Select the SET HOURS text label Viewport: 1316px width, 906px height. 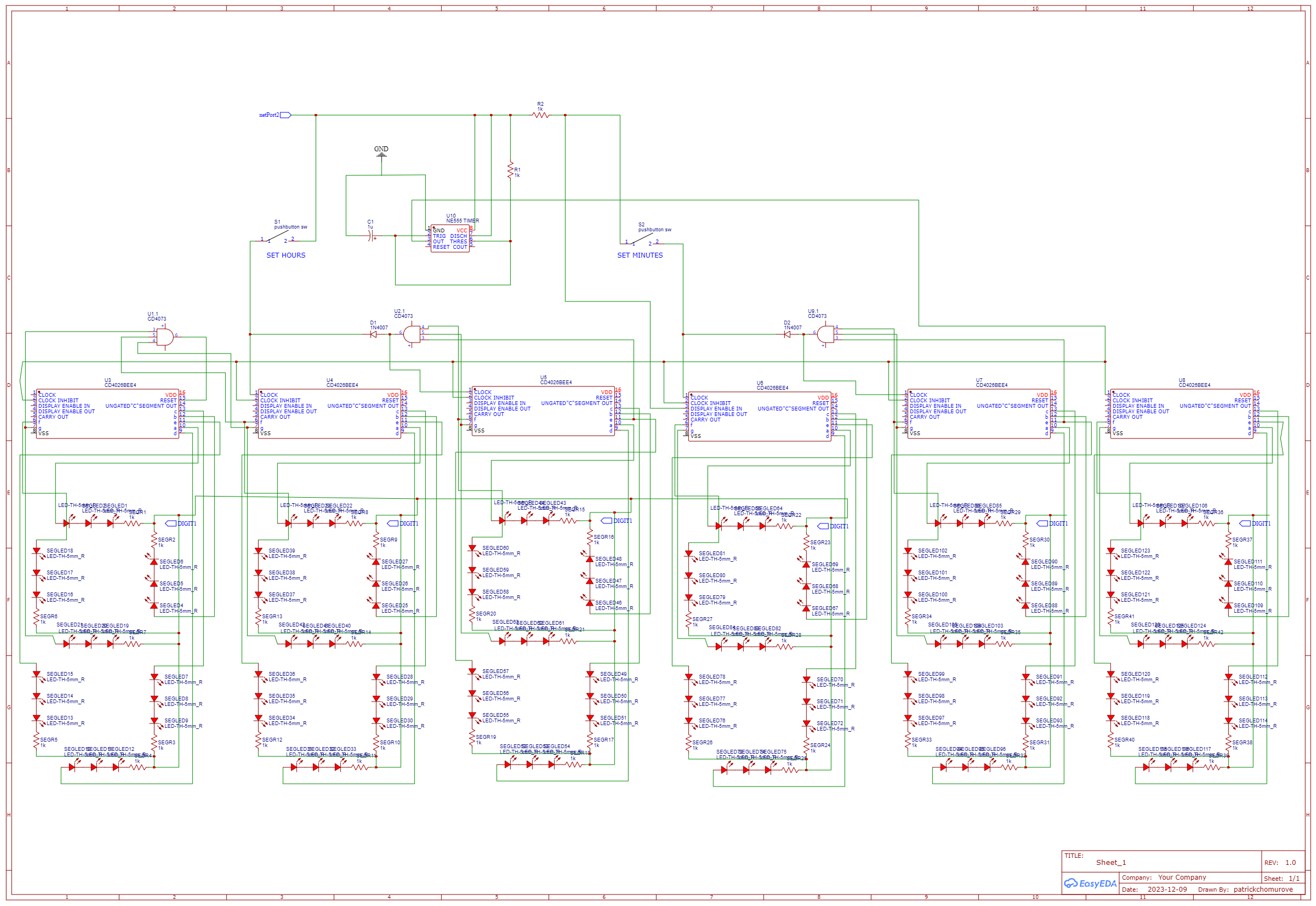[286, 255]
